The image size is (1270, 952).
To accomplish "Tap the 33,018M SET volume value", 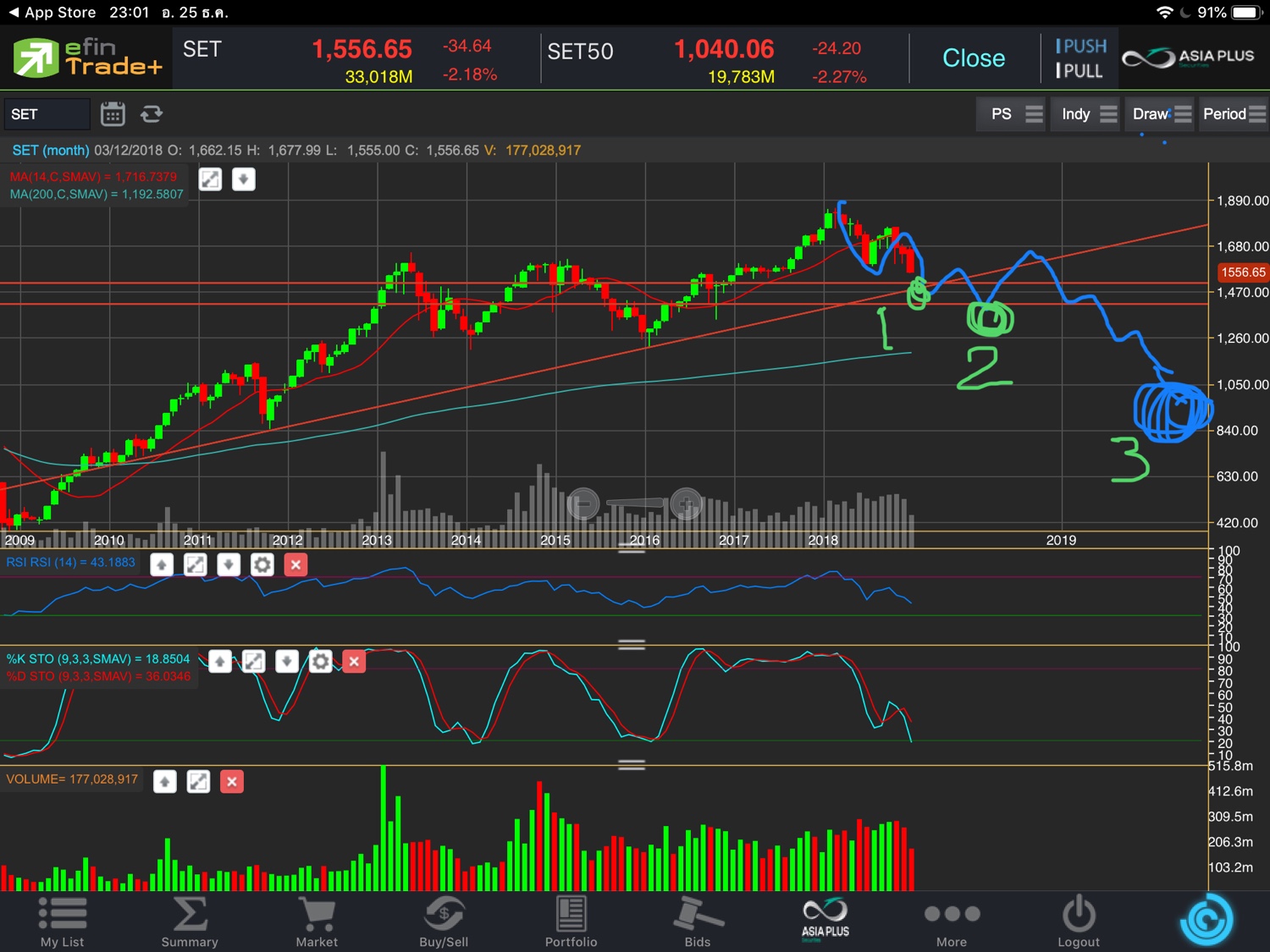I will (378, 76).
